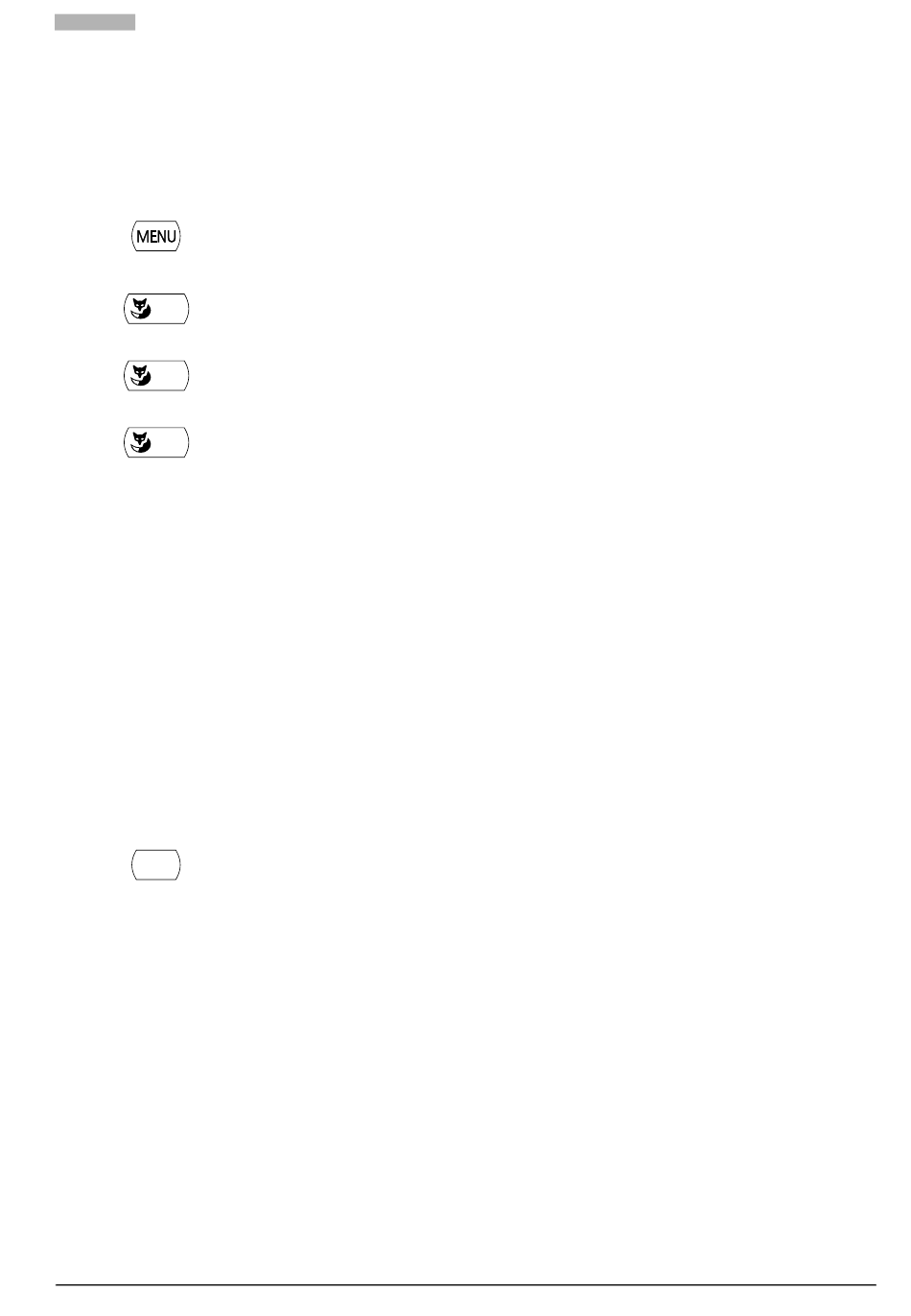Image resolution: width=911 pixels, height=1316 pixels.
Task: Click the fox logo on the top Foxkey
Action: click(x=141, y=309)
